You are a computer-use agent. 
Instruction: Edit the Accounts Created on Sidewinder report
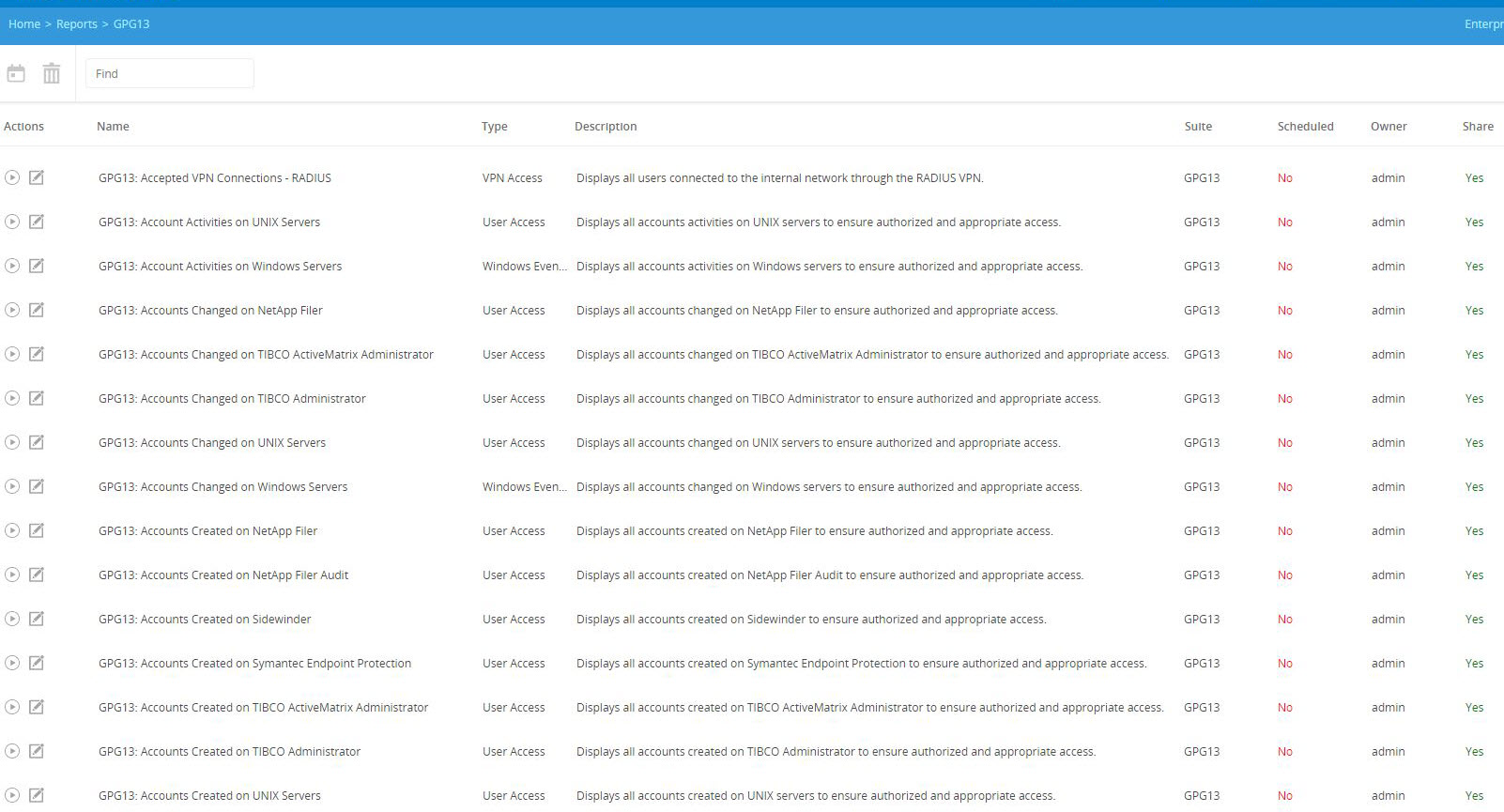pyautogui.click(x=37, y=619)
